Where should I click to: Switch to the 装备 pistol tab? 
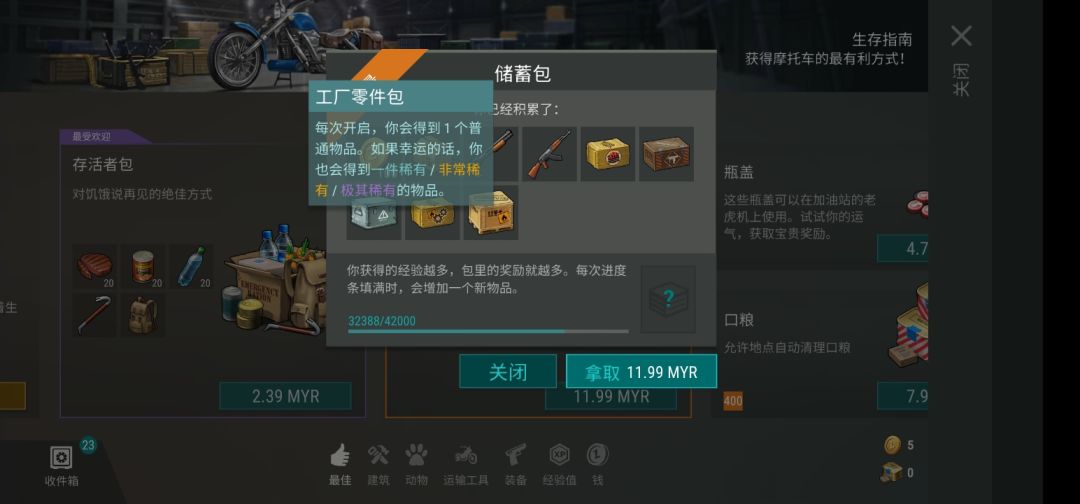coord(516,465)
